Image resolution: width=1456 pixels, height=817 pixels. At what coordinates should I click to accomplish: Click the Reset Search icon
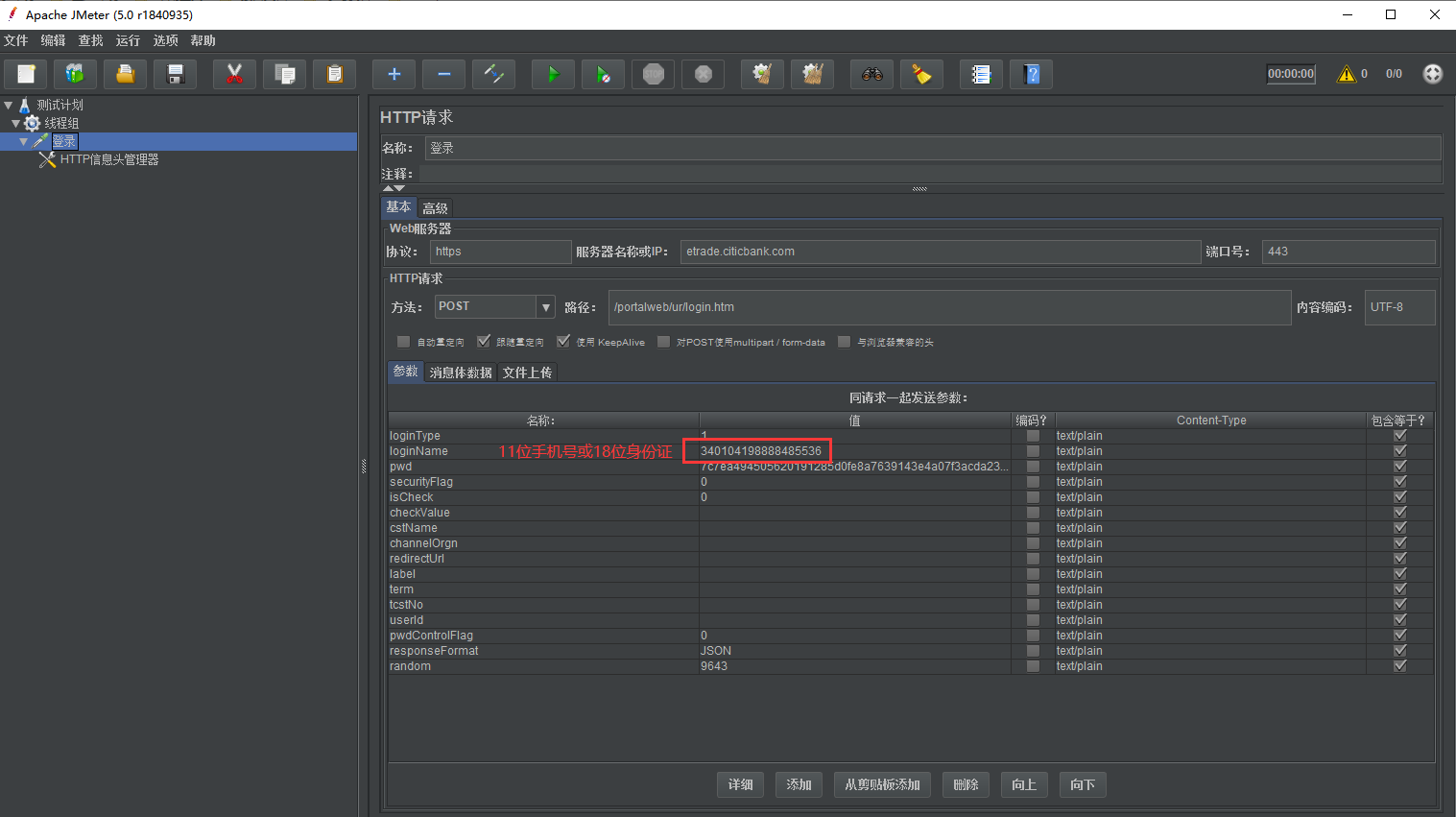coord(922,74)
